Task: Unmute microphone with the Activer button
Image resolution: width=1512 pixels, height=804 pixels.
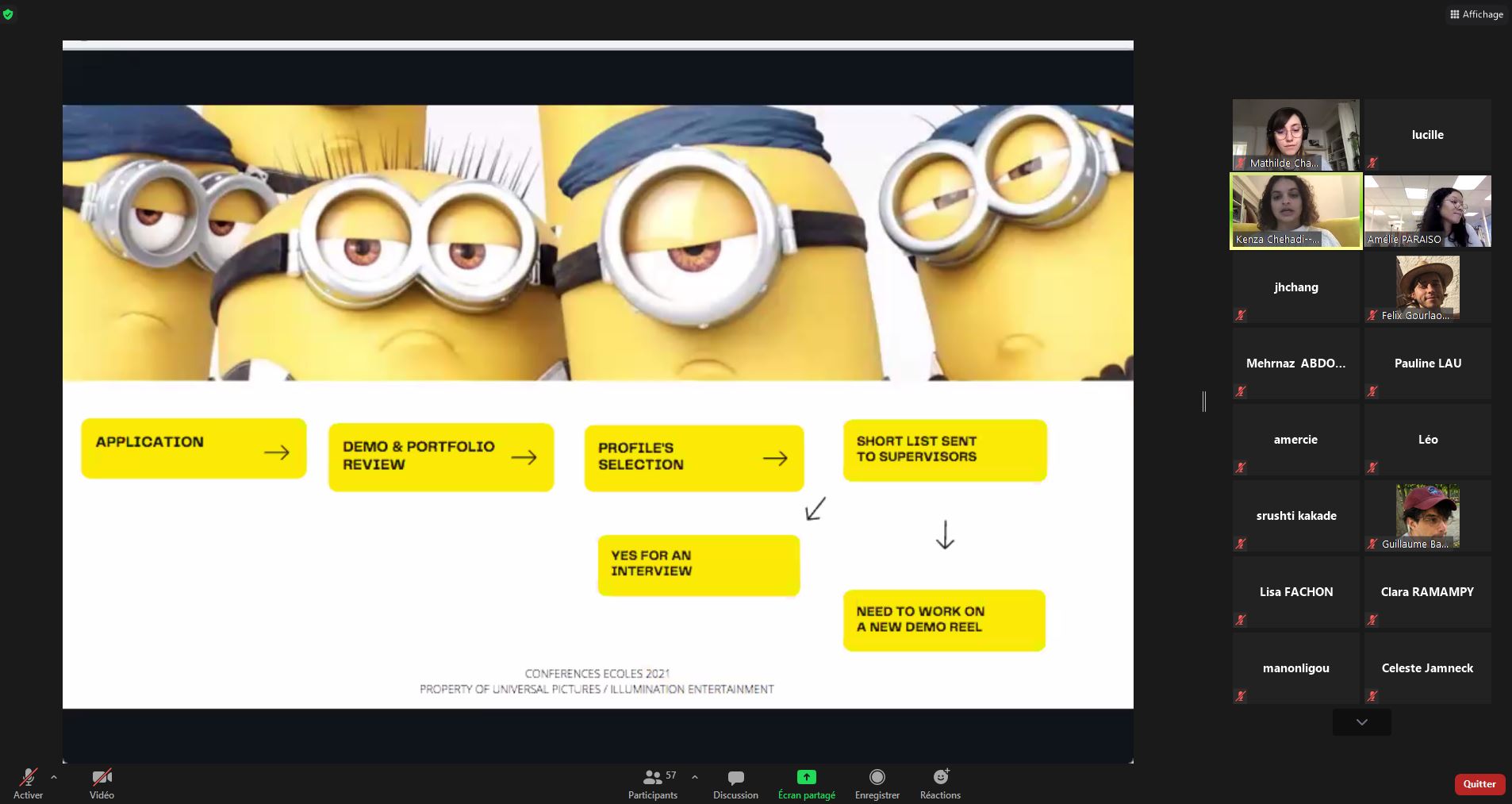Action: coord(28,783)
